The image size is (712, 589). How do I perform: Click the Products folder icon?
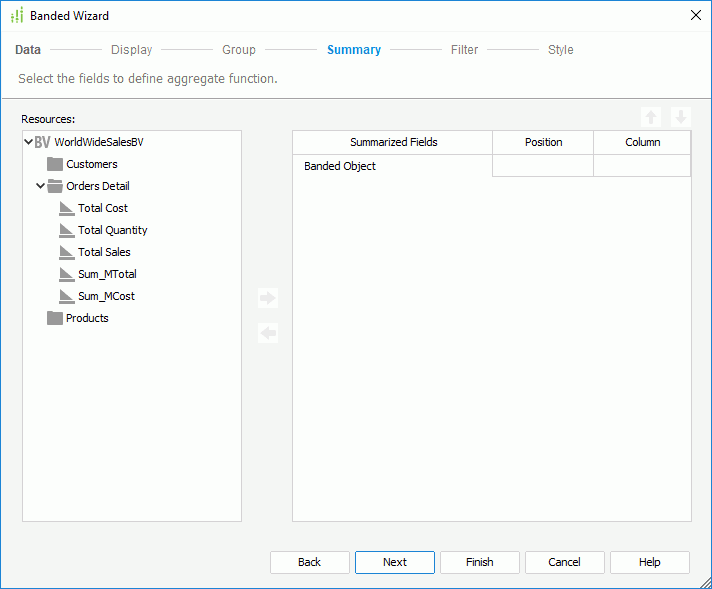coord(55,318)
